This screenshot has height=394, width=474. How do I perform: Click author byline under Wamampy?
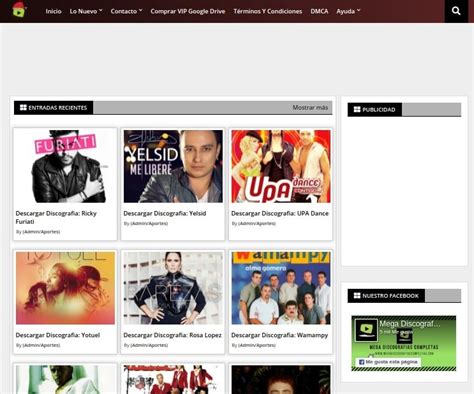coord(254,345)
